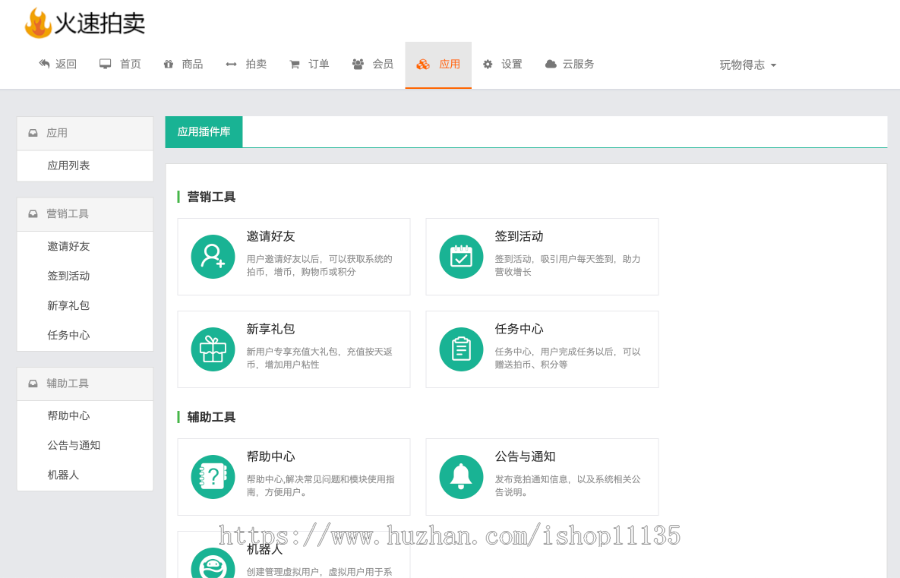This screenshot has height=578, width=900.
Task: Click the 签到活动 card title
Action: [x=519, y=236]
